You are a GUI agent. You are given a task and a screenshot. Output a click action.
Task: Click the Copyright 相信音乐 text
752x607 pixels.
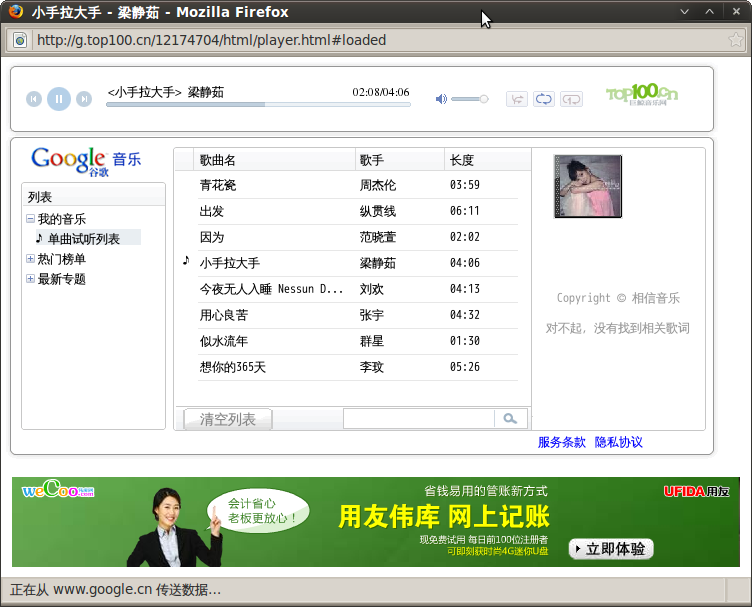click(618, 298)
